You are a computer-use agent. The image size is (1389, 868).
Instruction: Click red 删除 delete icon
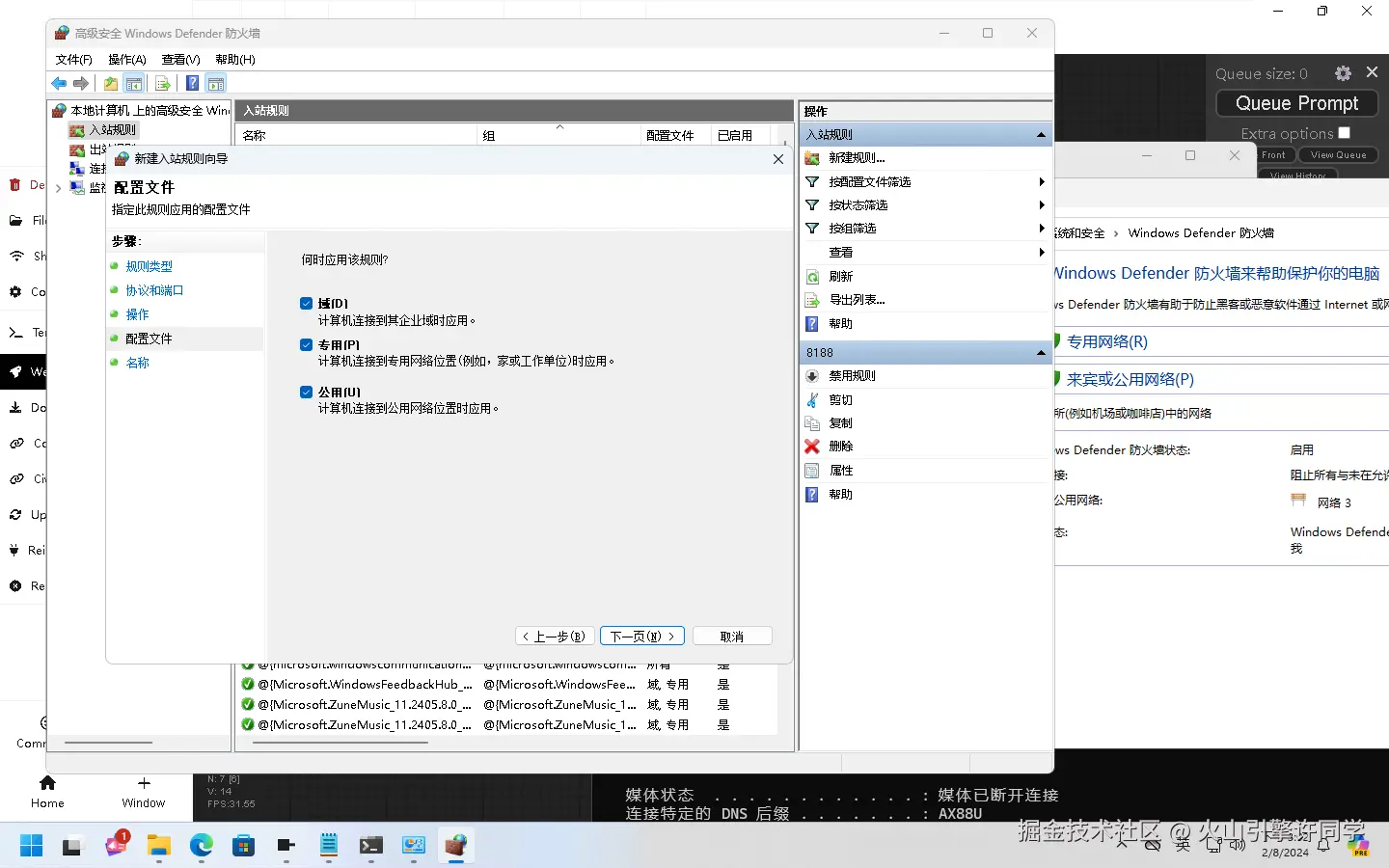click(812, 447)
